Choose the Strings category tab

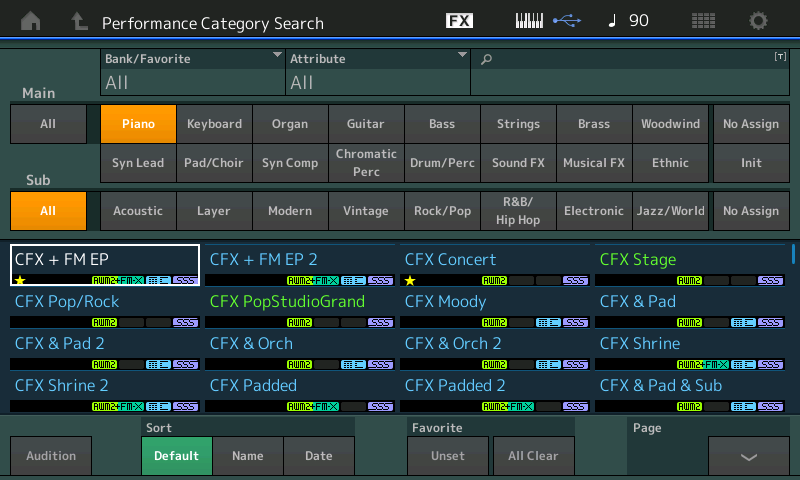tap(518, 124)
